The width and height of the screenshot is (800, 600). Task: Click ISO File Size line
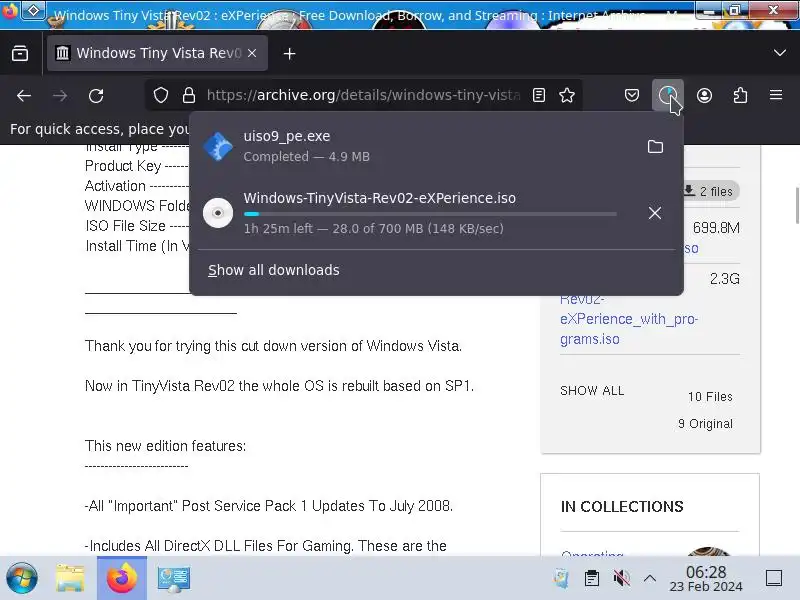[137, 226]
